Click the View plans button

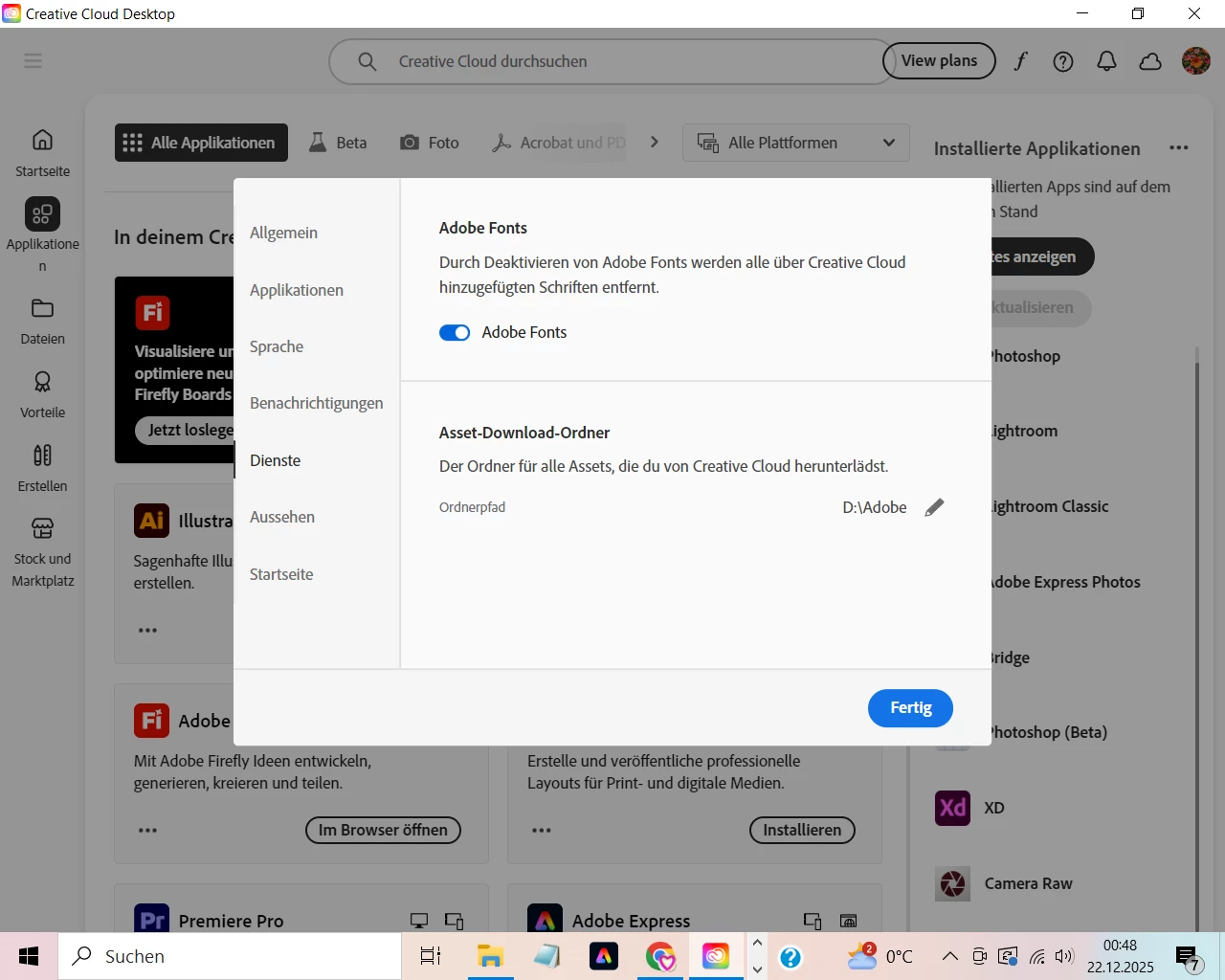[x=939, y=61]
